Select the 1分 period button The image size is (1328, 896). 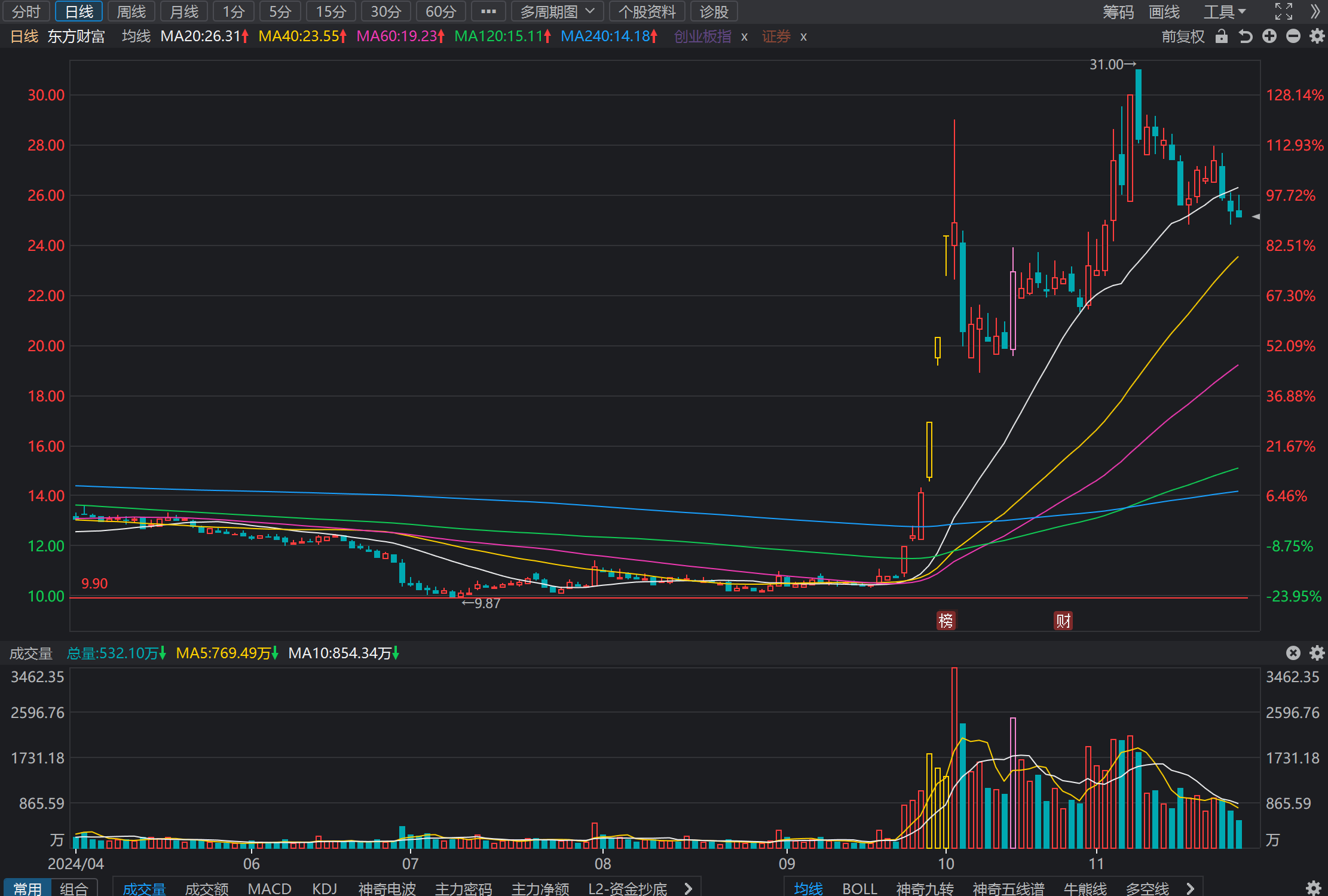click(234, 11)
